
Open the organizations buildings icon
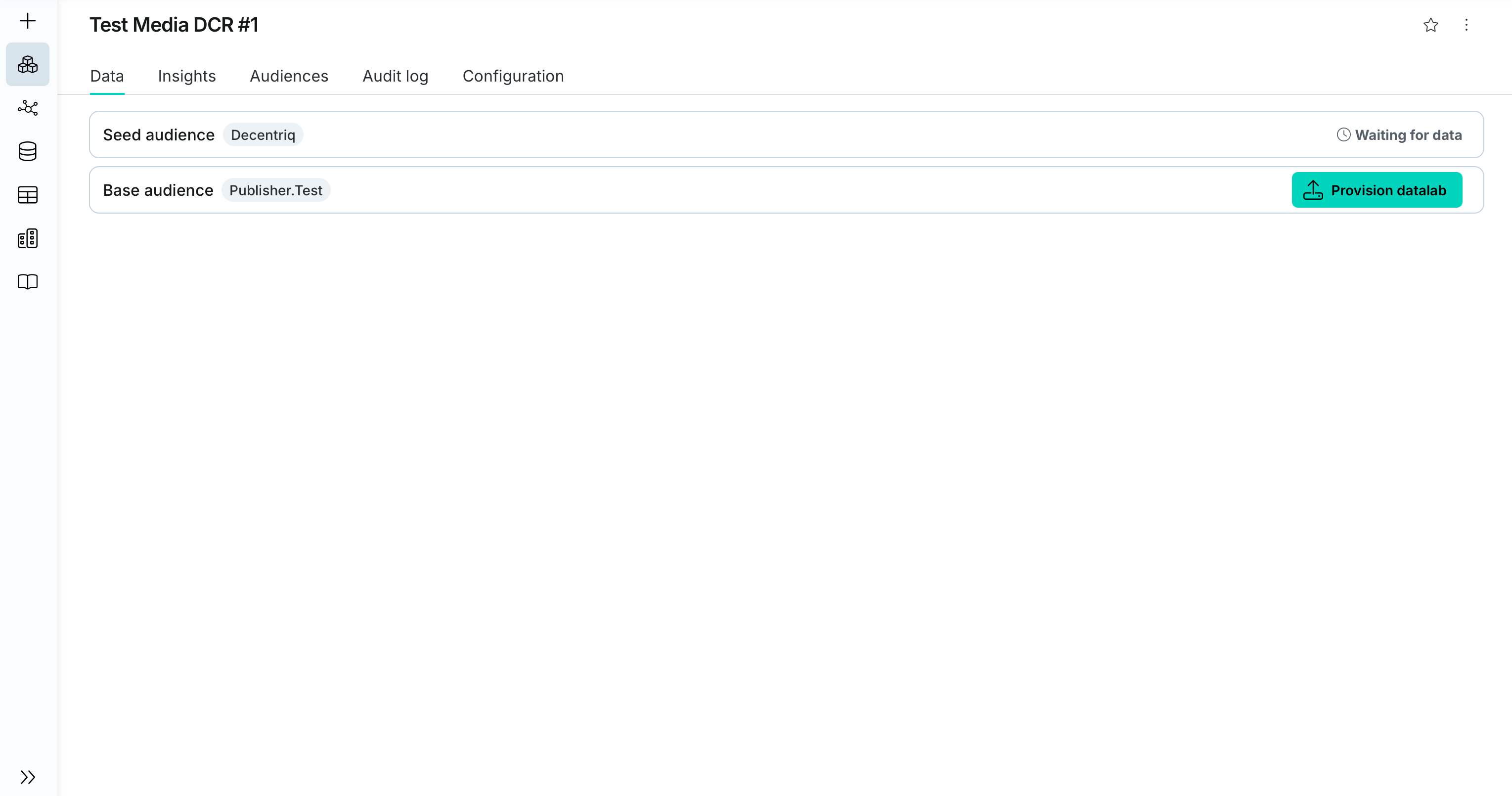(28, 238)
